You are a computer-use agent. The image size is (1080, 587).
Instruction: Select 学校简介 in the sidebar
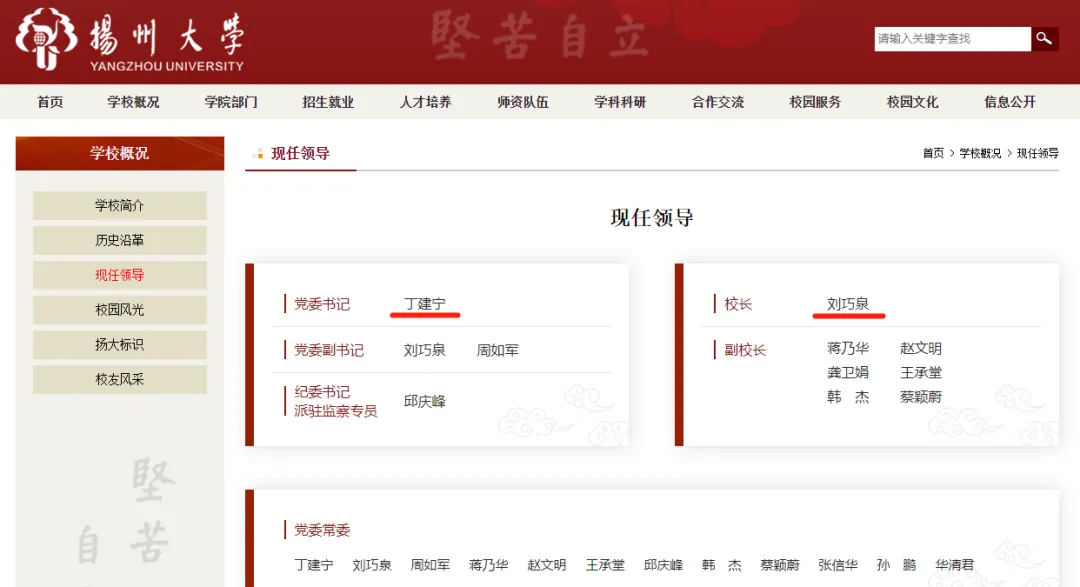click(120, 206)
